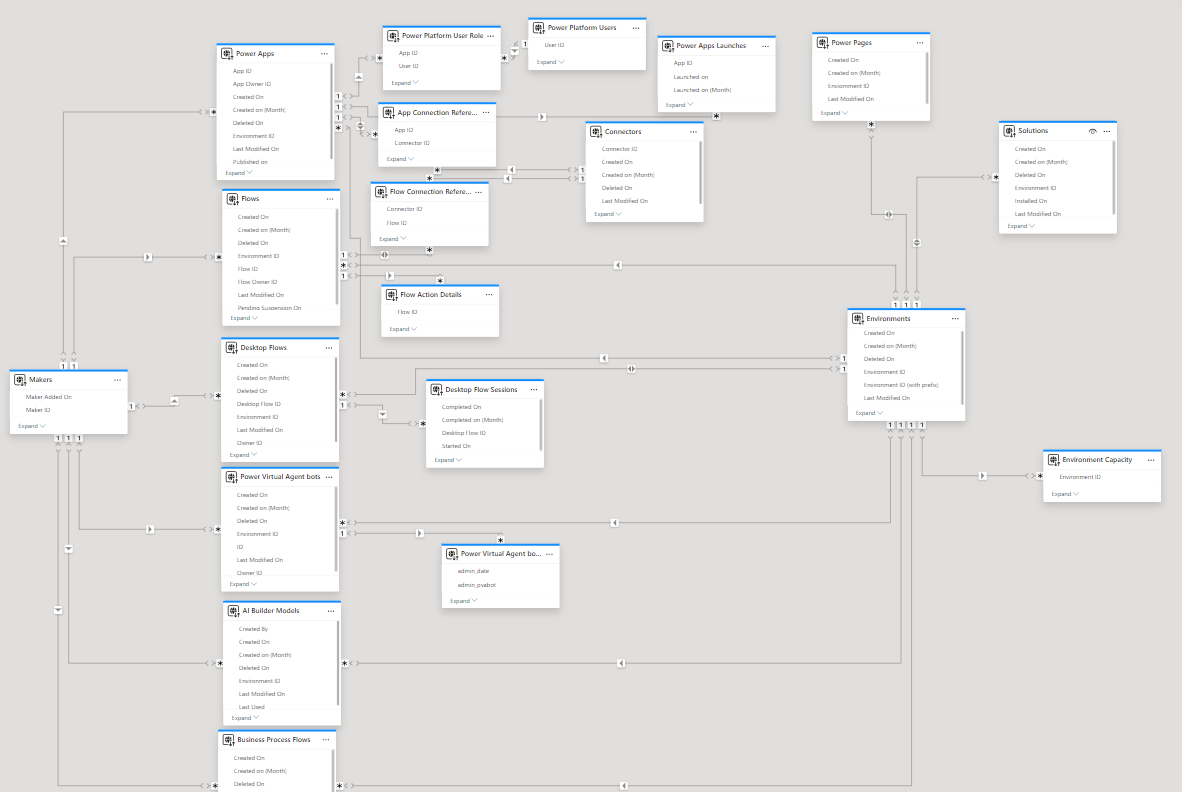Open ellipsis menu of Power Apps Launches table
The height and width of the screenshot is (792, 1182).
click(x=765, y=46)
